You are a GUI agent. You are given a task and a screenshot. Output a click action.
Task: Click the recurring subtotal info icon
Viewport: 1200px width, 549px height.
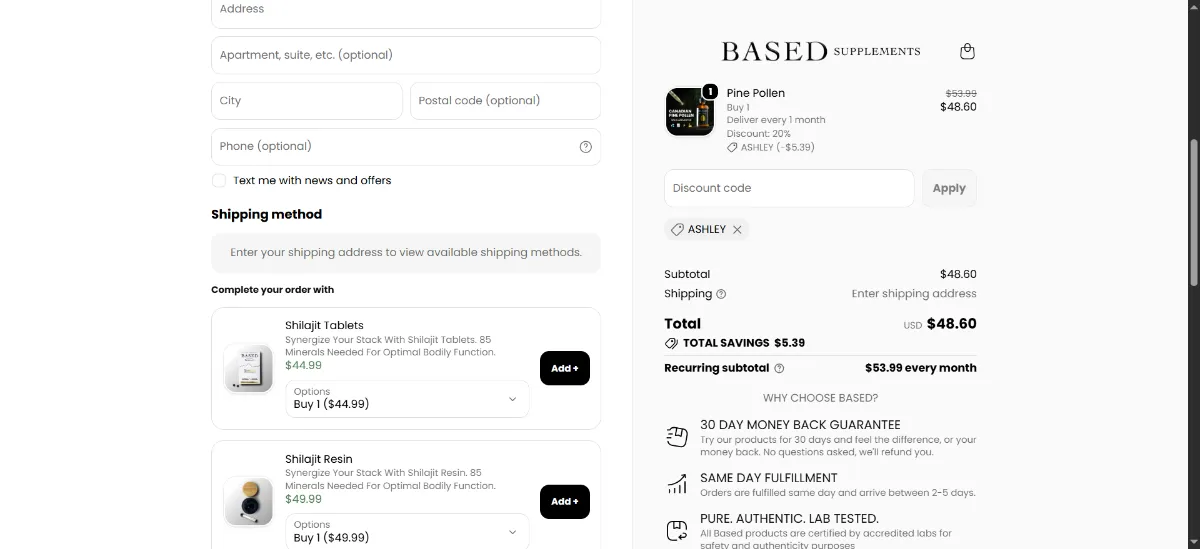(779, 368)
